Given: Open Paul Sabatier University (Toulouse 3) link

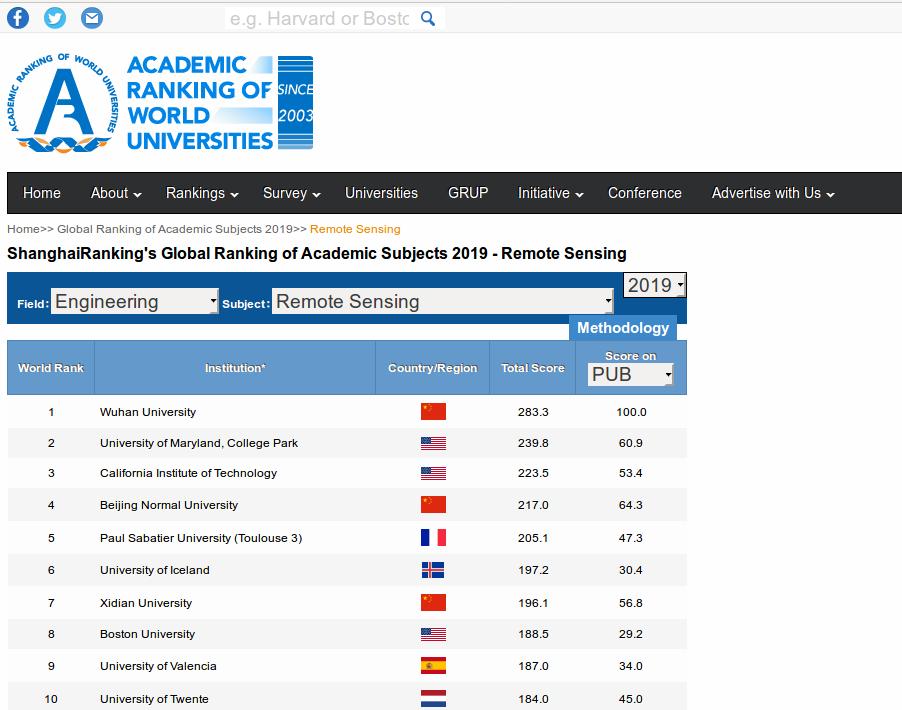Looking at the screenshot, I should [201, 538].
